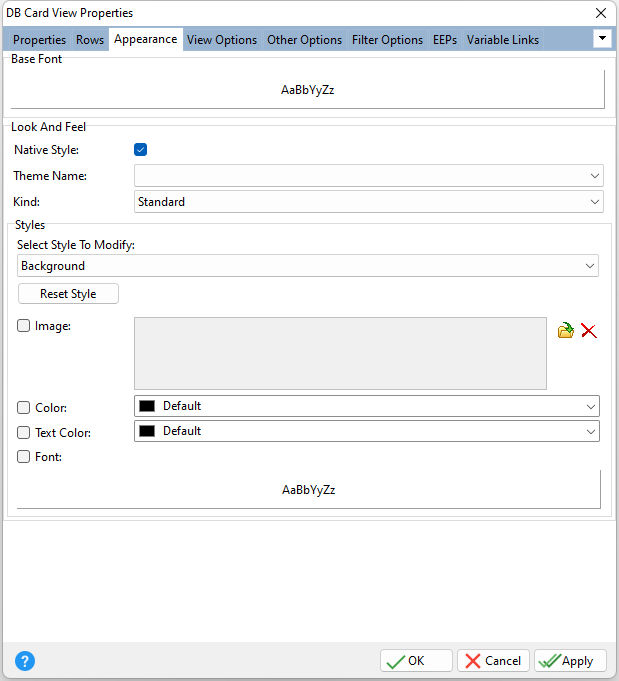Image resolution: width=619 pixels, height=681 pixels.
Task: Switch to the Variable Links tab
Action: coord(503,40)
